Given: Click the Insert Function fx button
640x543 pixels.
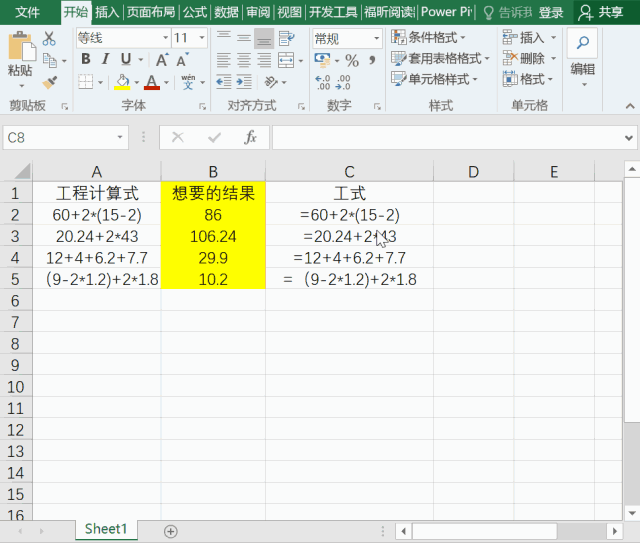Looking at the screenshot, I should [x=250, y=138].
